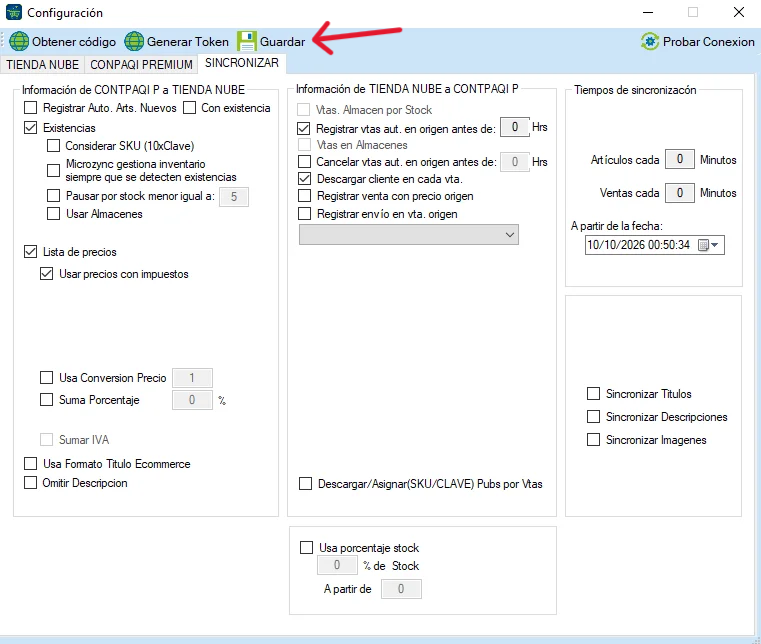Uncheck Lista de precios checkbox
The image size is (761, 644).
31,251
